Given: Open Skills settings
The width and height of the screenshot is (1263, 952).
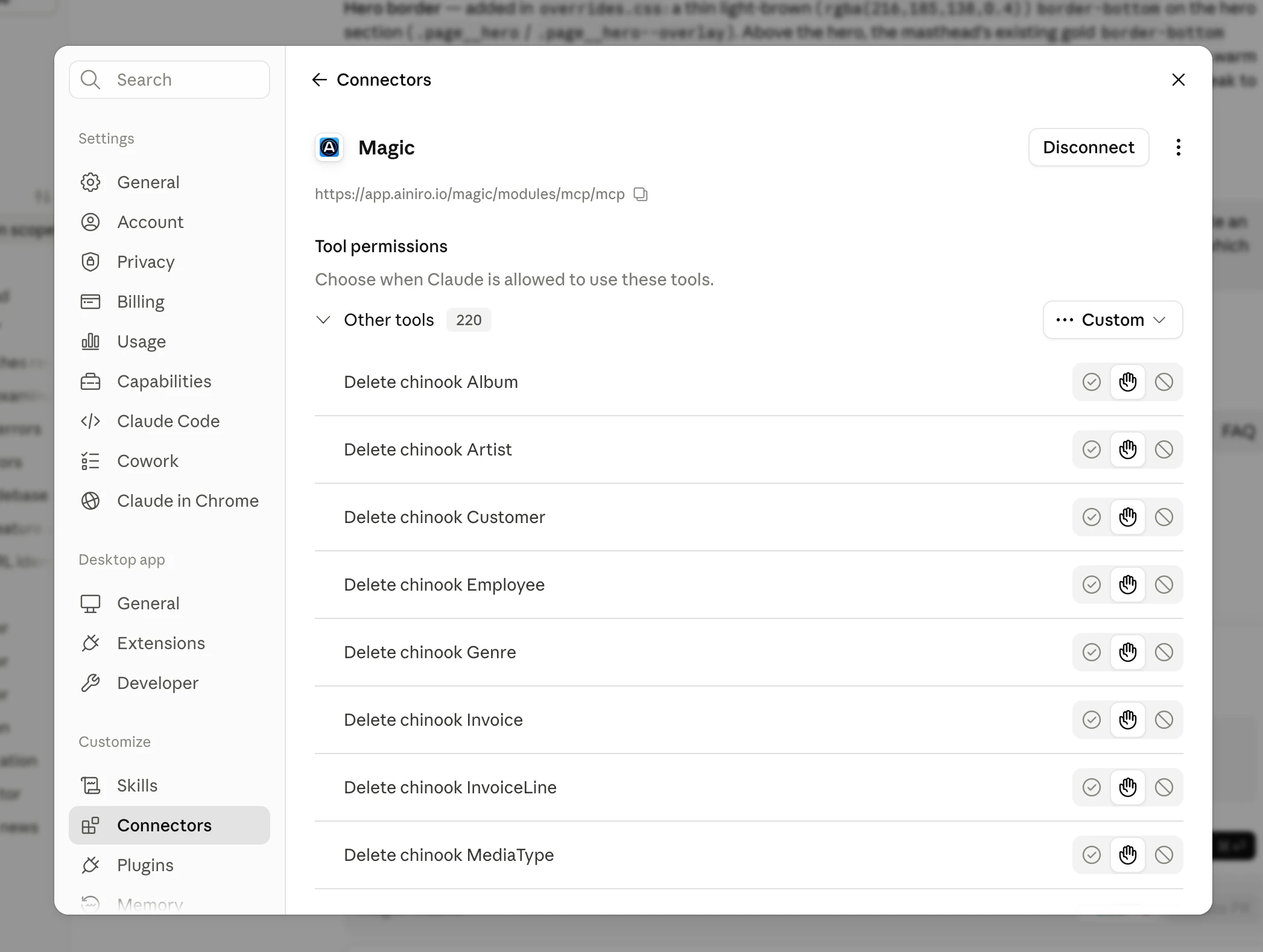Looking at the screenshot, I should pyautogui.click(x=169, y=785).
